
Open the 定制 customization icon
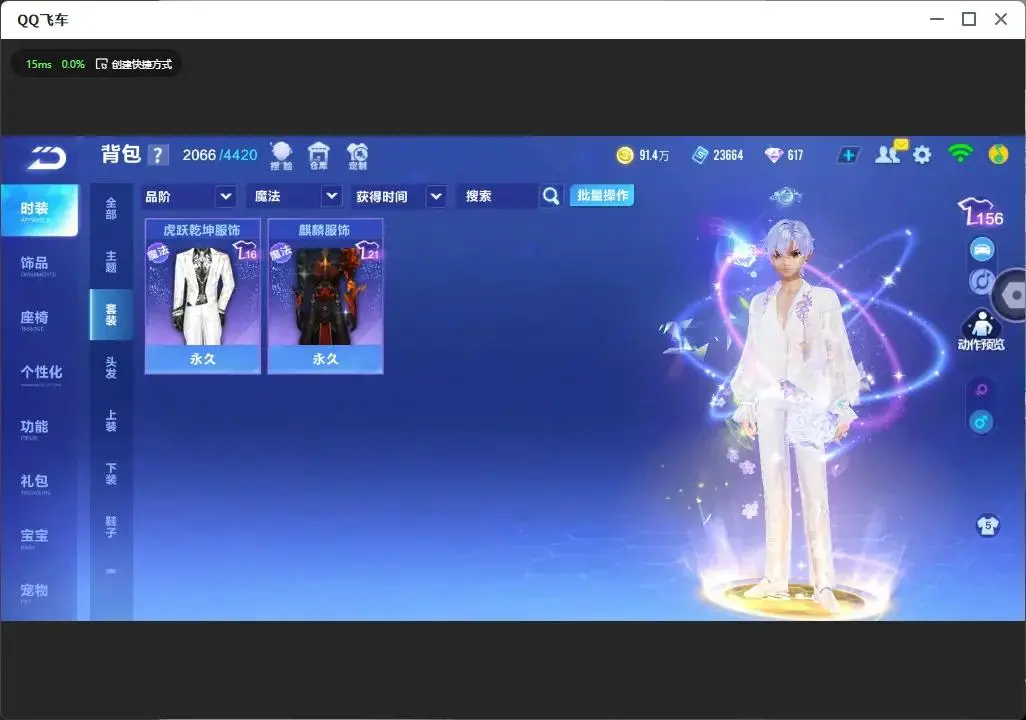357,156
